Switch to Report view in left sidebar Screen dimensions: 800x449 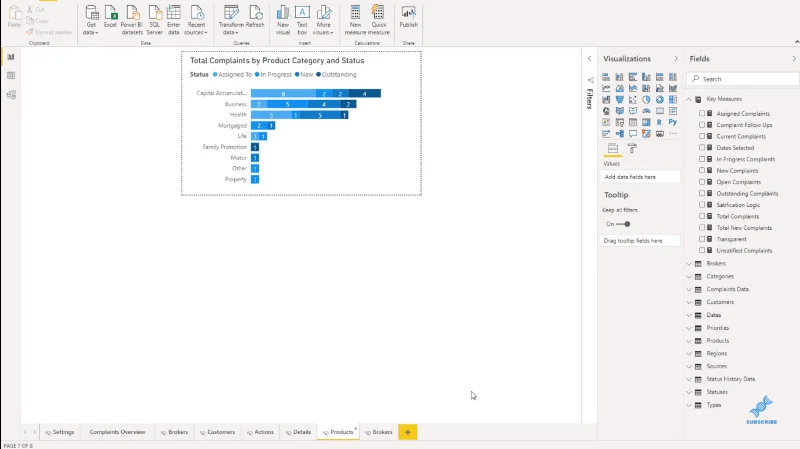pyautogui.click(x=11, y=57)
